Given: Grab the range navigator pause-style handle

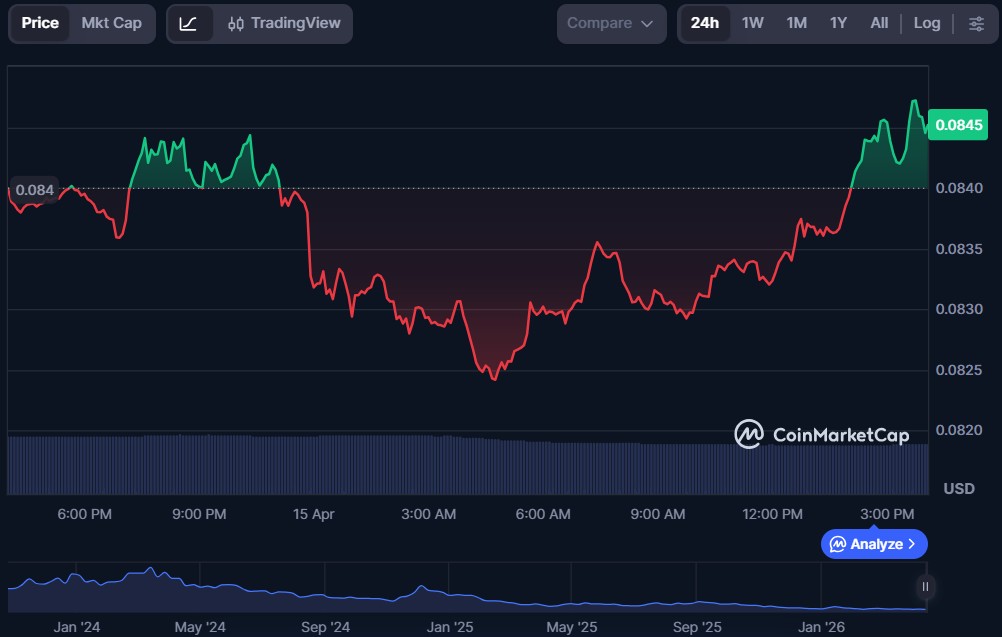Looking at the screenshot, I should pos(925,587).
